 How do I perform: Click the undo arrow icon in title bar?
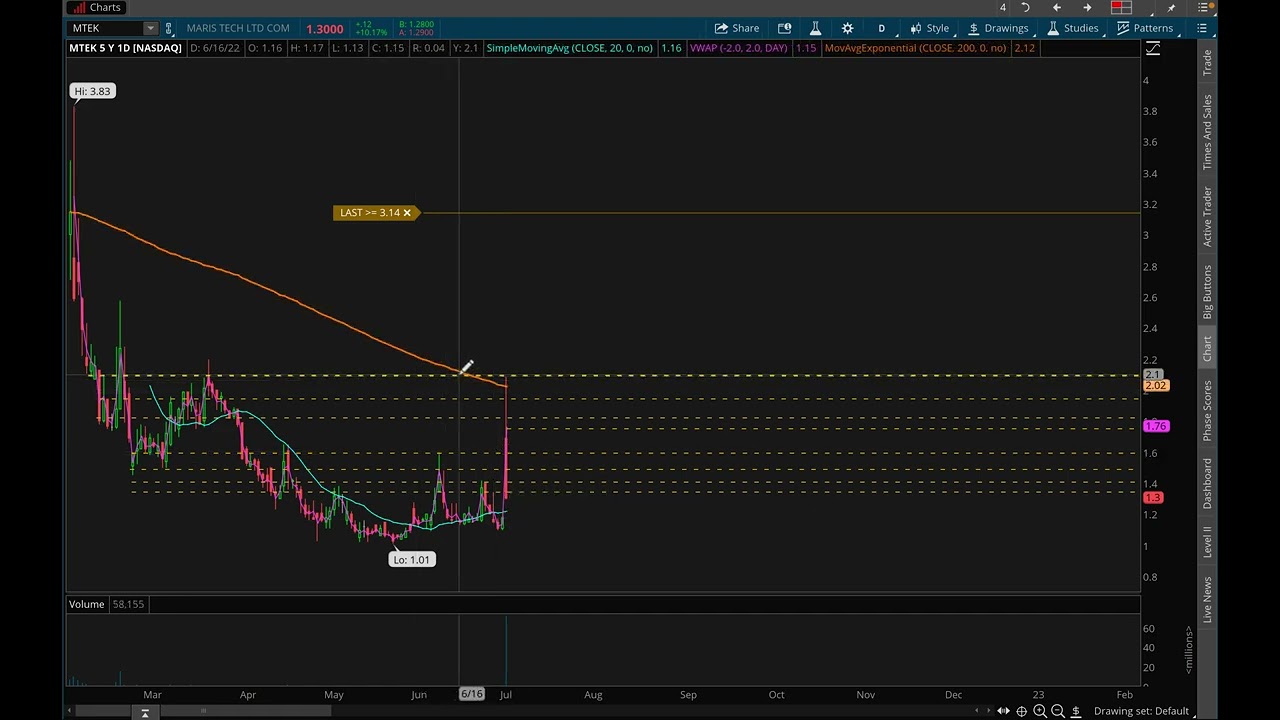point(1025,7)
